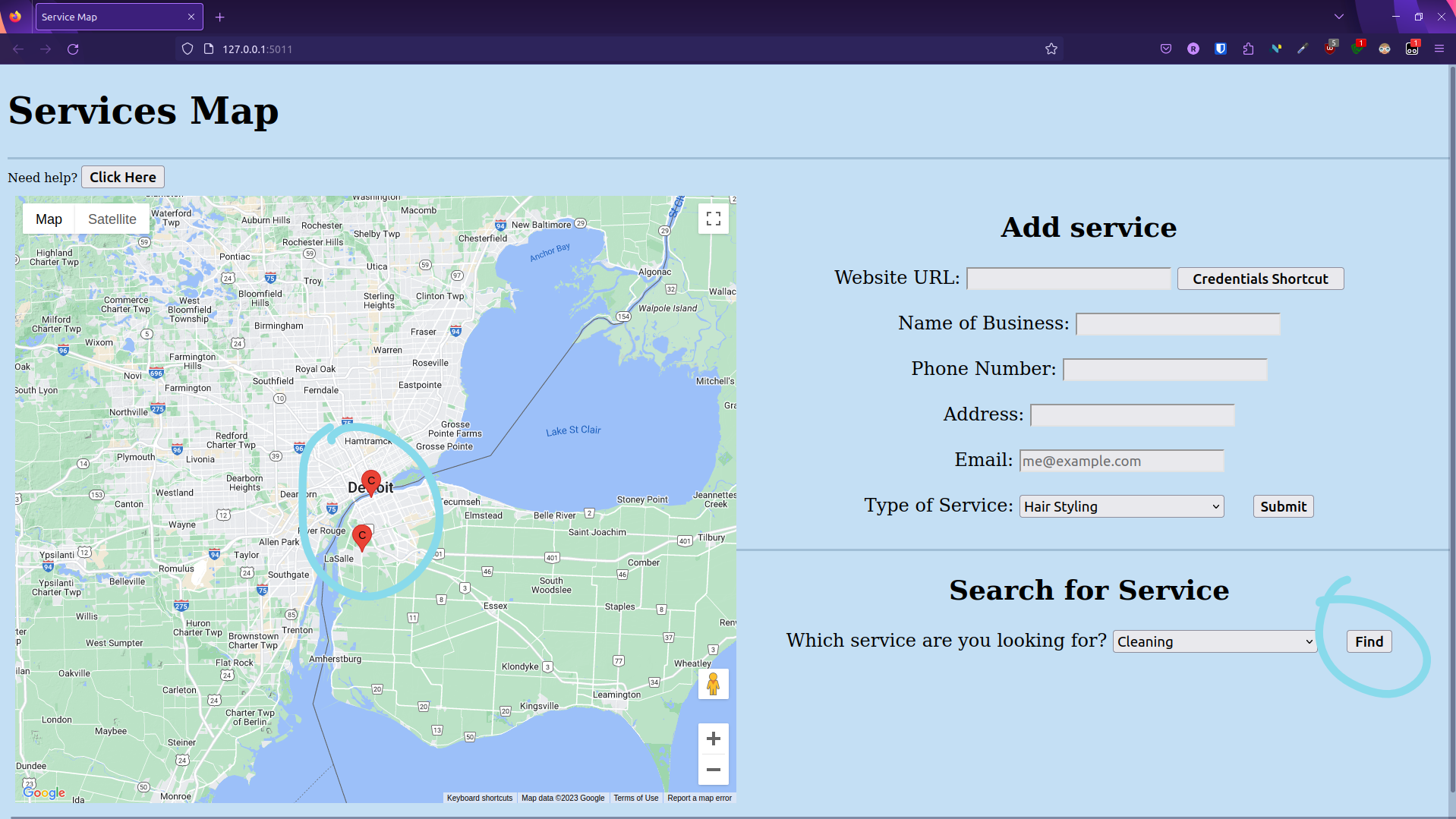Open the Bitwarden shield extension icon
This screenshot has width=1456, height=819.
(1221, 49)
